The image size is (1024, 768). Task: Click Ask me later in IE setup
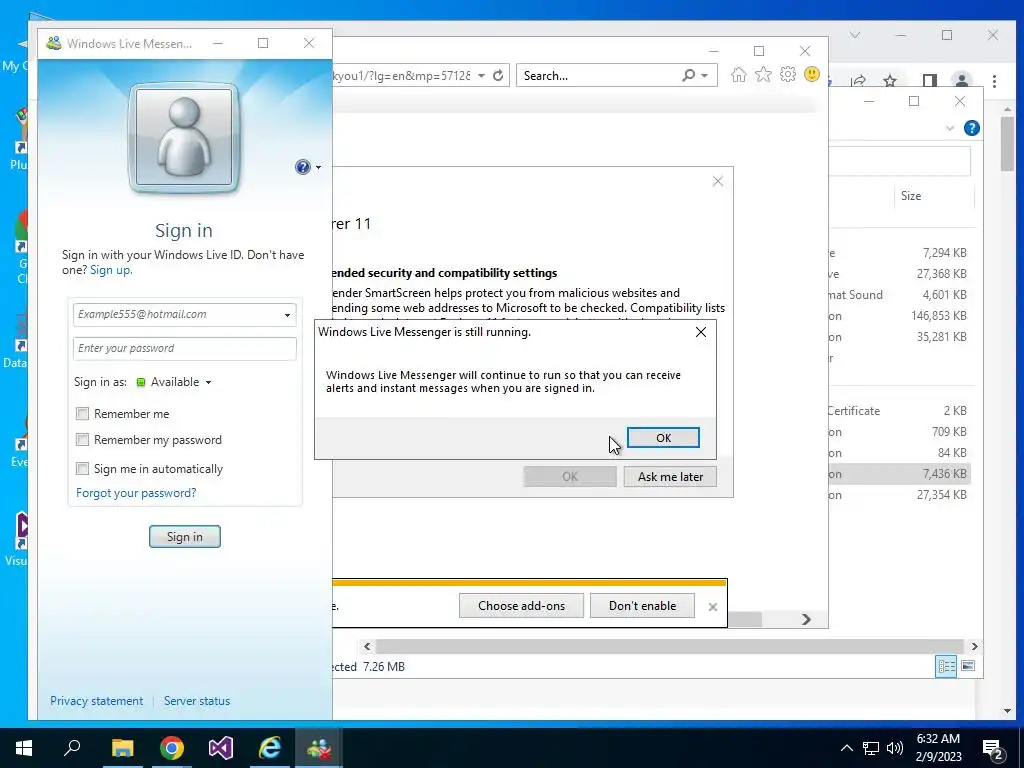[x=670, y=477]
